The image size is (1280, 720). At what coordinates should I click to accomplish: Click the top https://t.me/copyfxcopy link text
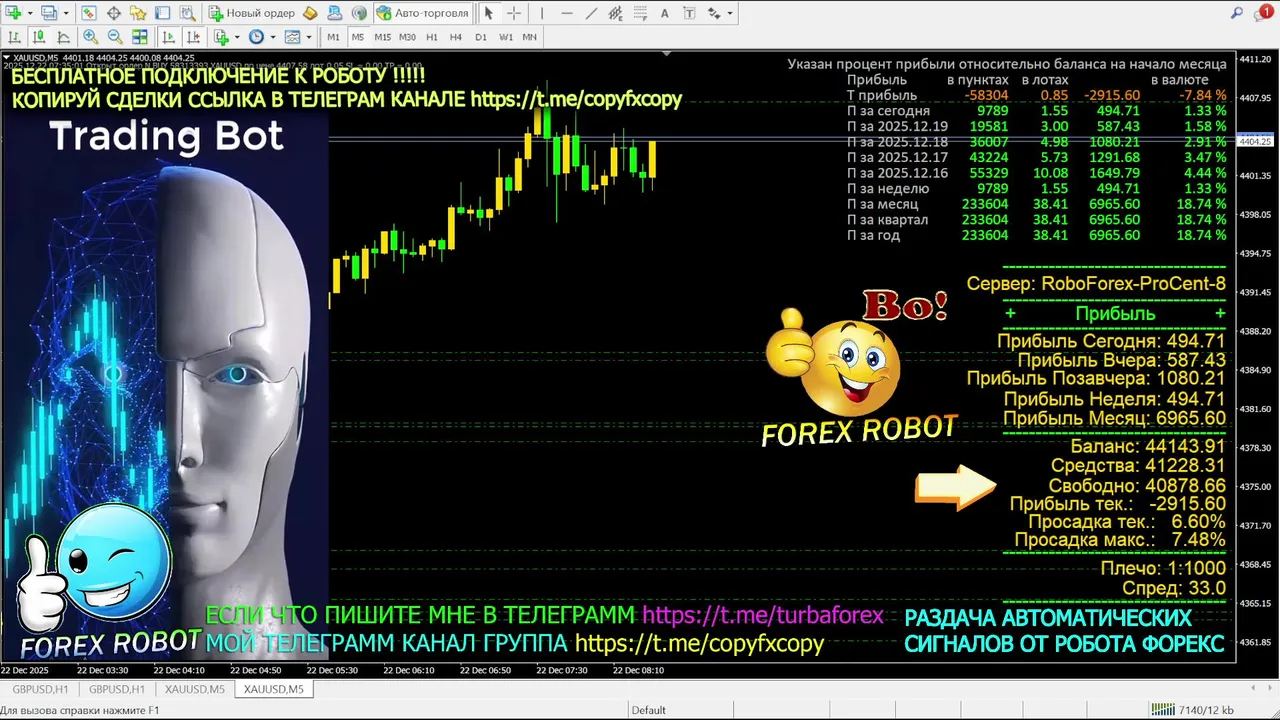pyautogui.click(x=576, y=99)
